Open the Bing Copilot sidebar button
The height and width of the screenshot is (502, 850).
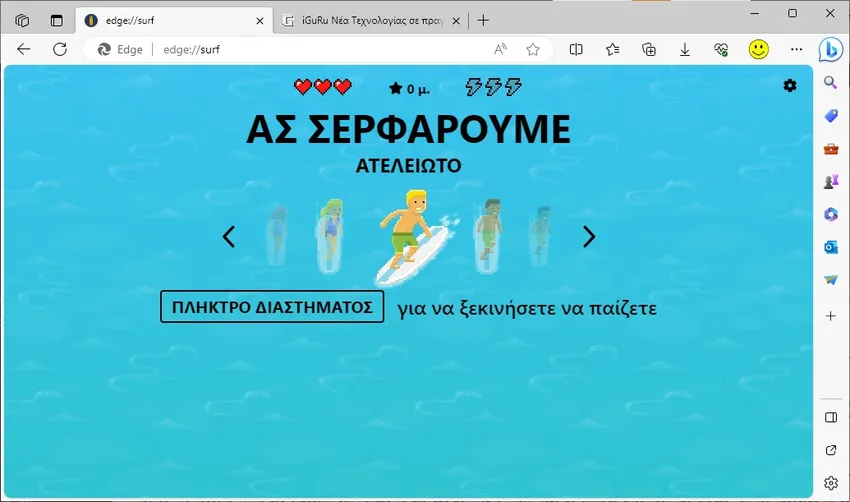830,50
